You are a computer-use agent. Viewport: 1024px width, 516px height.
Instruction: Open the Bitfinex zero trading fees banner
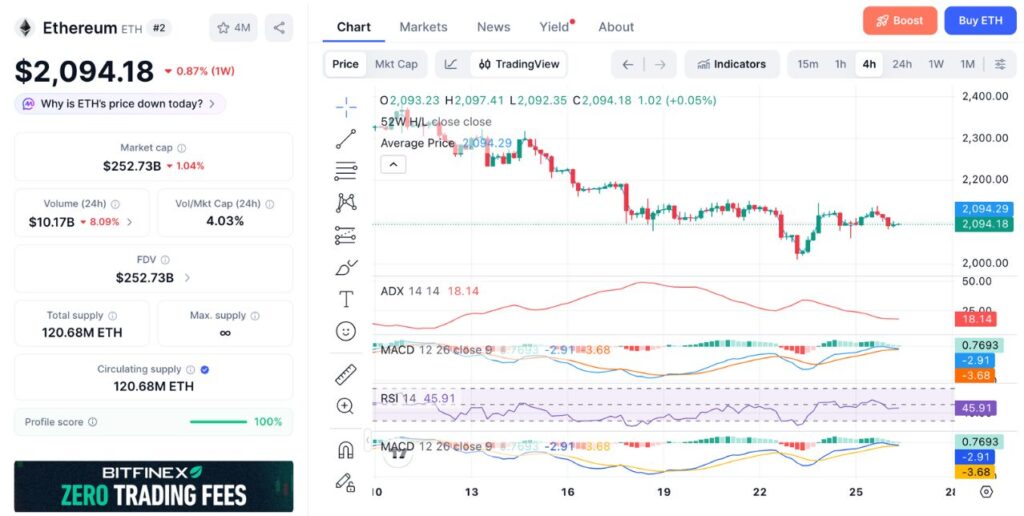pyautogui.click(x=153, y=486)
